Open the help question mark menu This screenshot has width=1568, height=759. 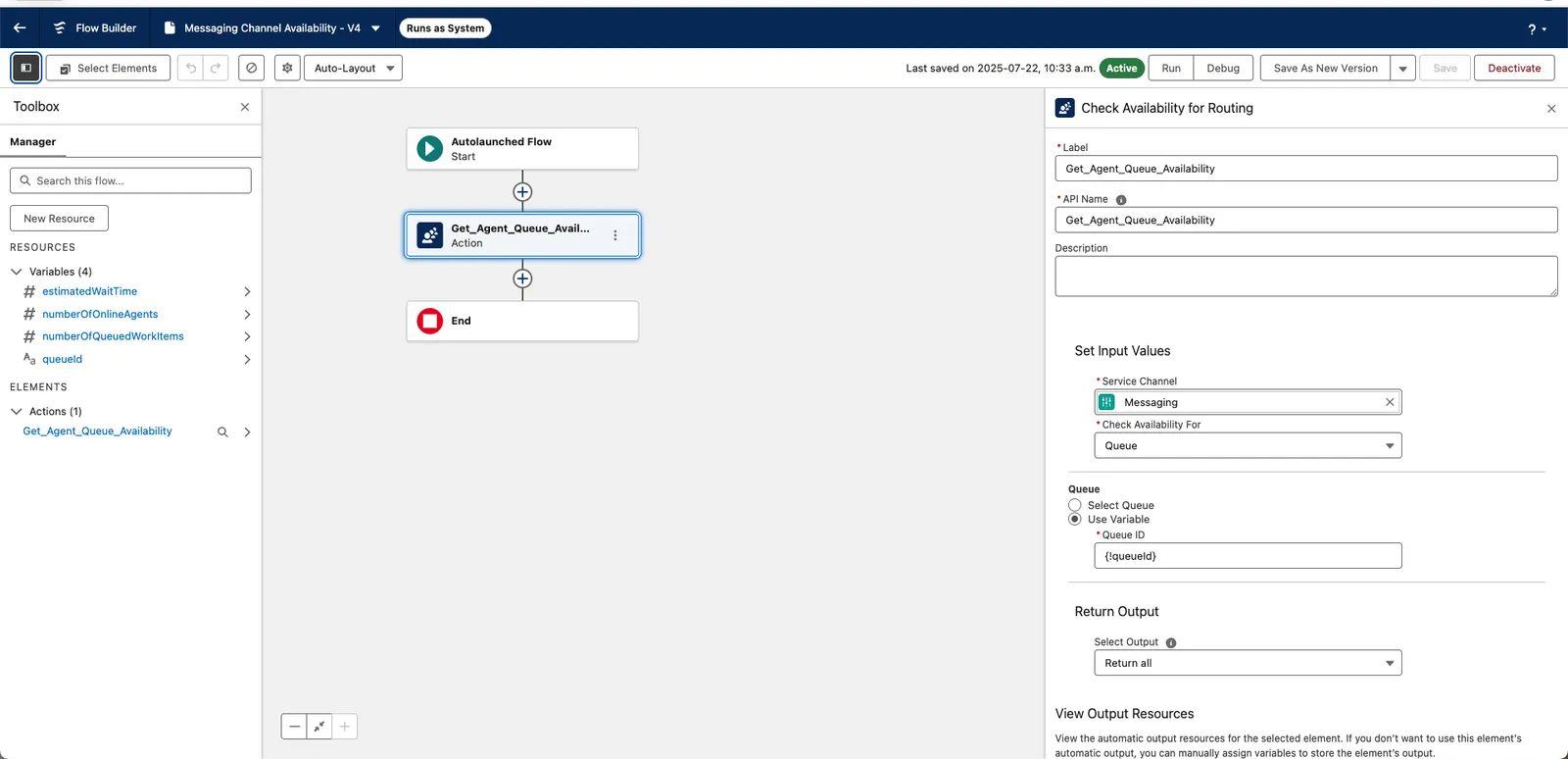pos(1536,29)
